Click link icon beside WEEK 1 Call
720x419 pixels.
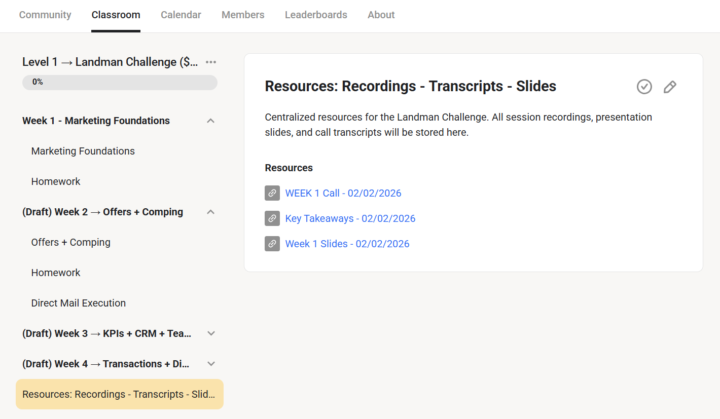(x=272, y=193)
